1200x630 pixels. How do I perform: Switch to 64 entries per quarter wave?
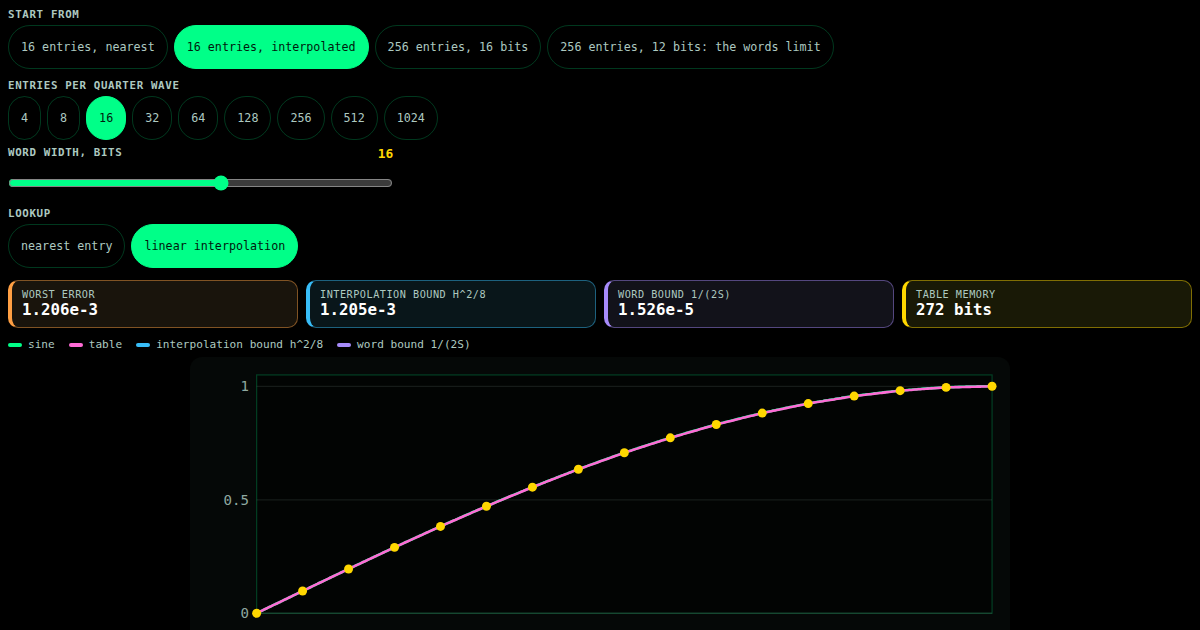[198, 118]
